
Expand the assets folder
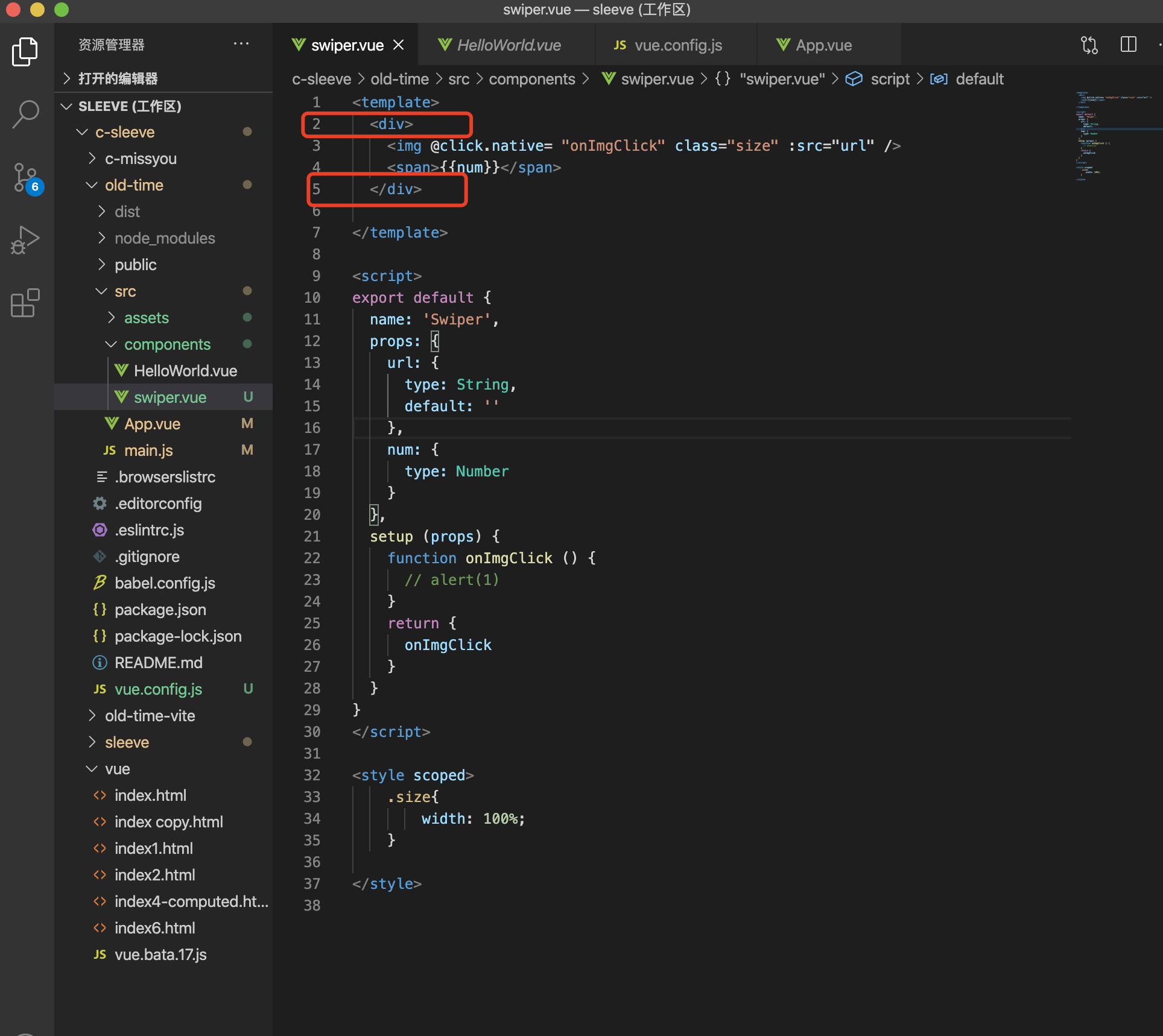tap(110, 317)
